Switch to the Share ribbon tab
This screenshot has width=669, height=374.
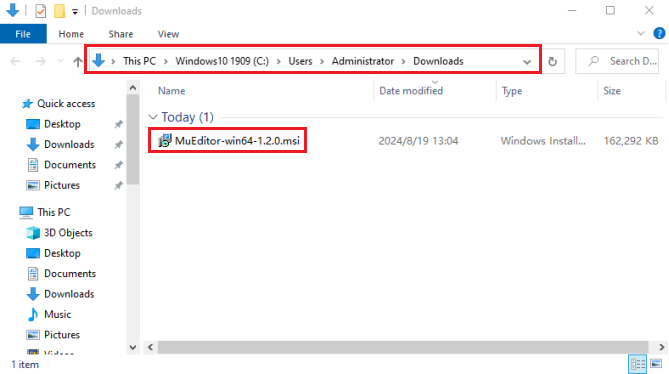[x=121, y=34]
